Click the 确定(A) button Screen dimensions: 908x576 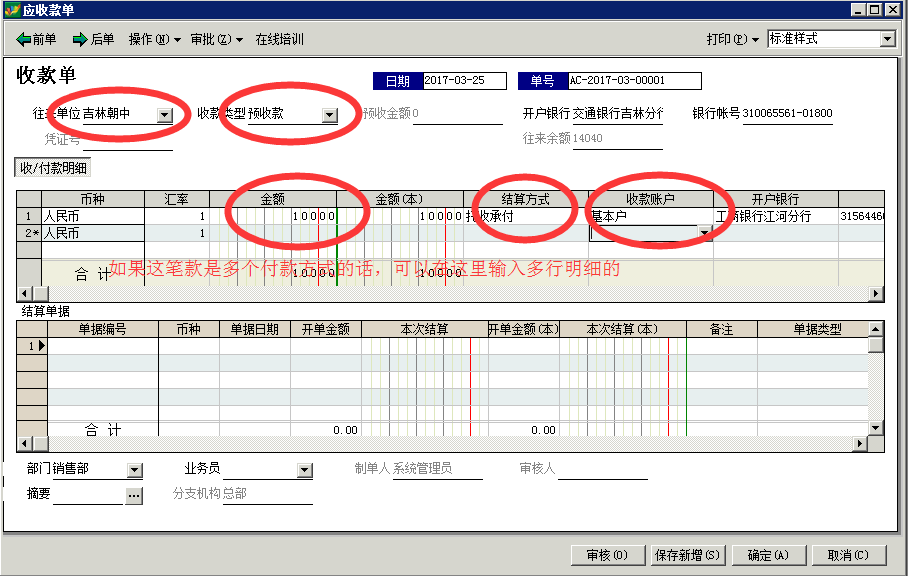pos(768,555)
